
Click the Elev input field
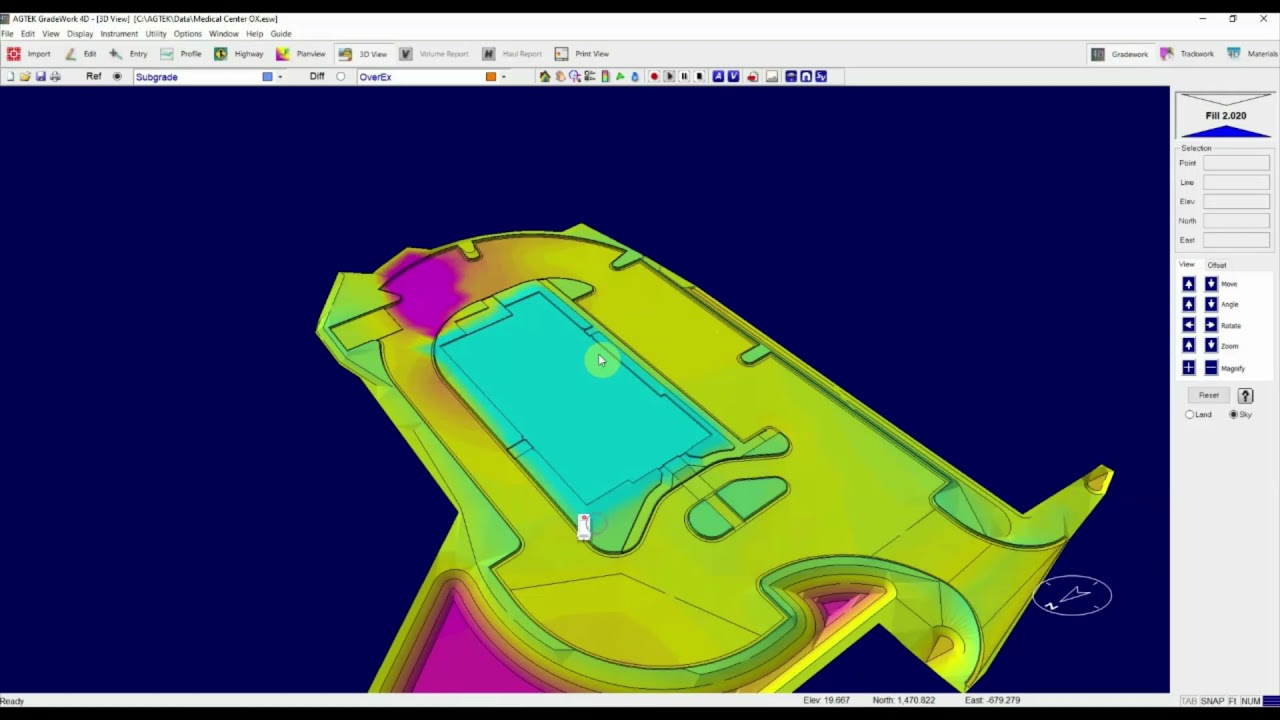coord(1236,201)
